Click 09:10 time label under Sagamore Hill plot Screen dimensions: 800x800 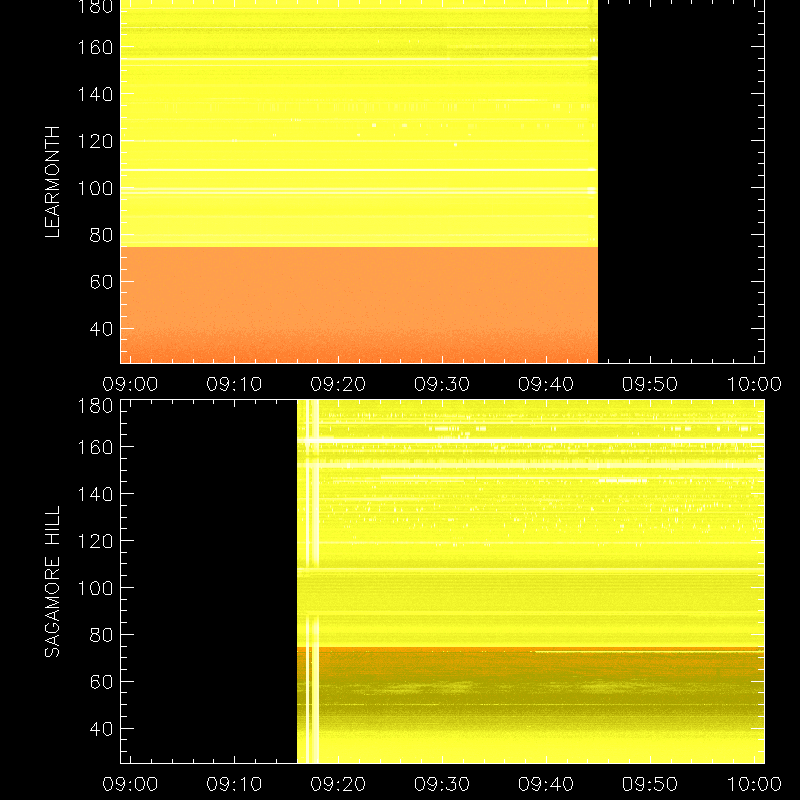234,784
